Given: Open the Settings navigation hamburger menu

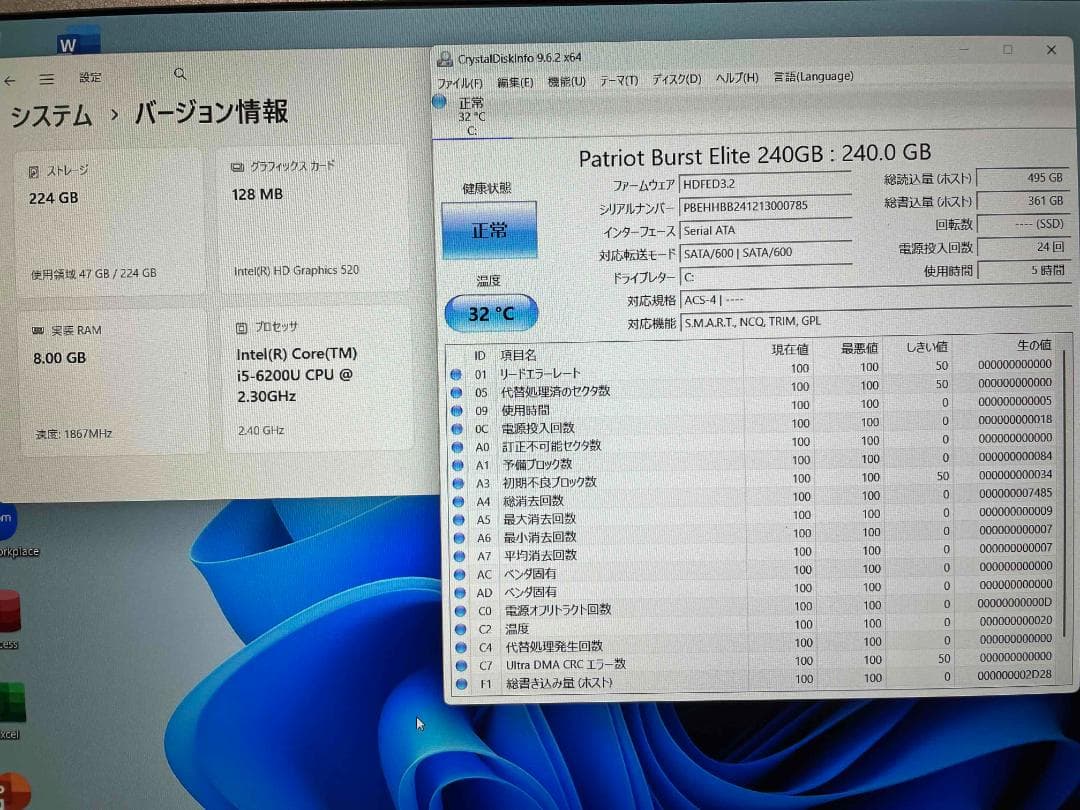Looking at the screenshot, I should 46,78.
